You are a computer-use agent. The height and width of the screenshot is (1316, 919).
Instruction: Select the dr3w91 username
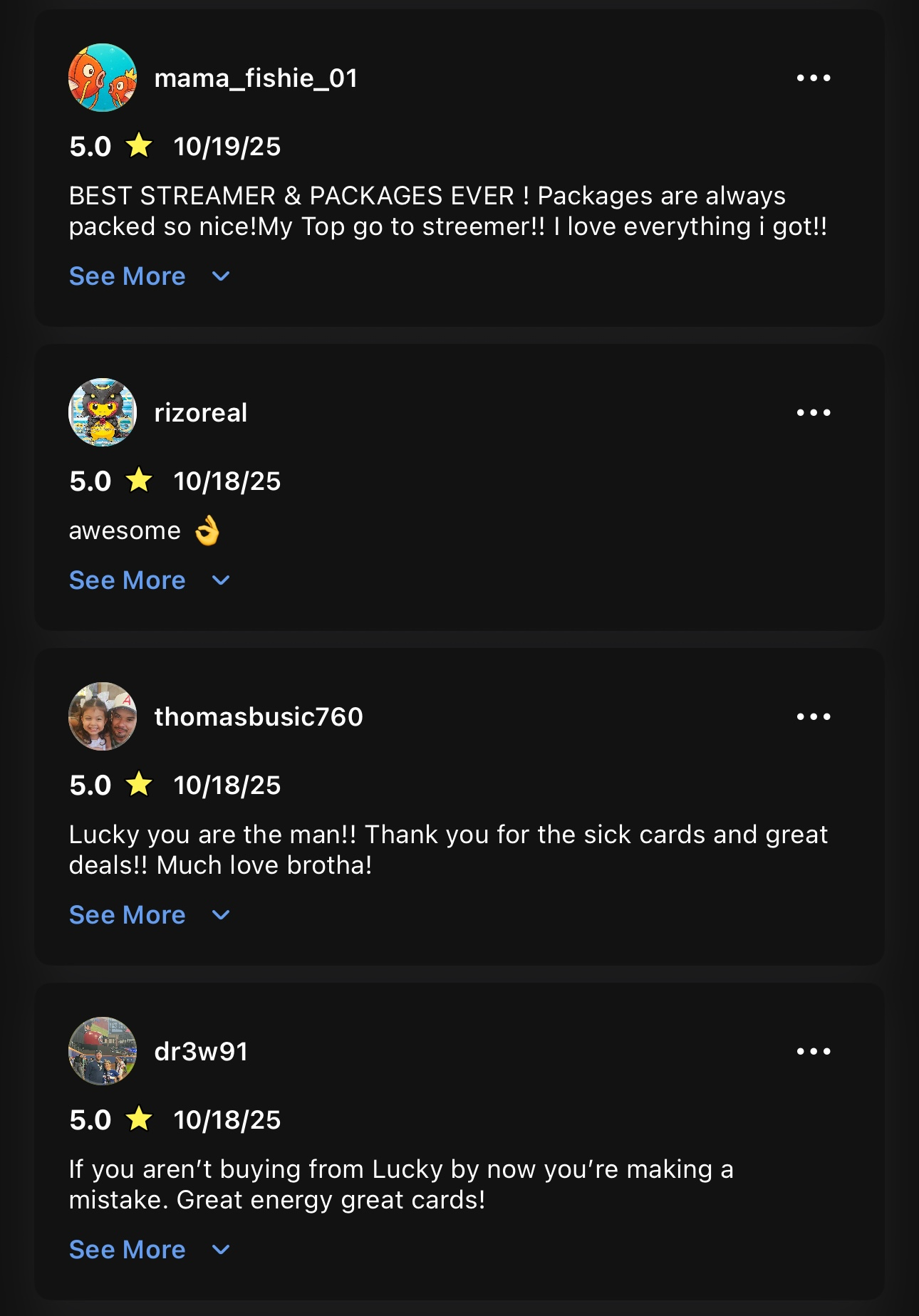(201, 1052)
